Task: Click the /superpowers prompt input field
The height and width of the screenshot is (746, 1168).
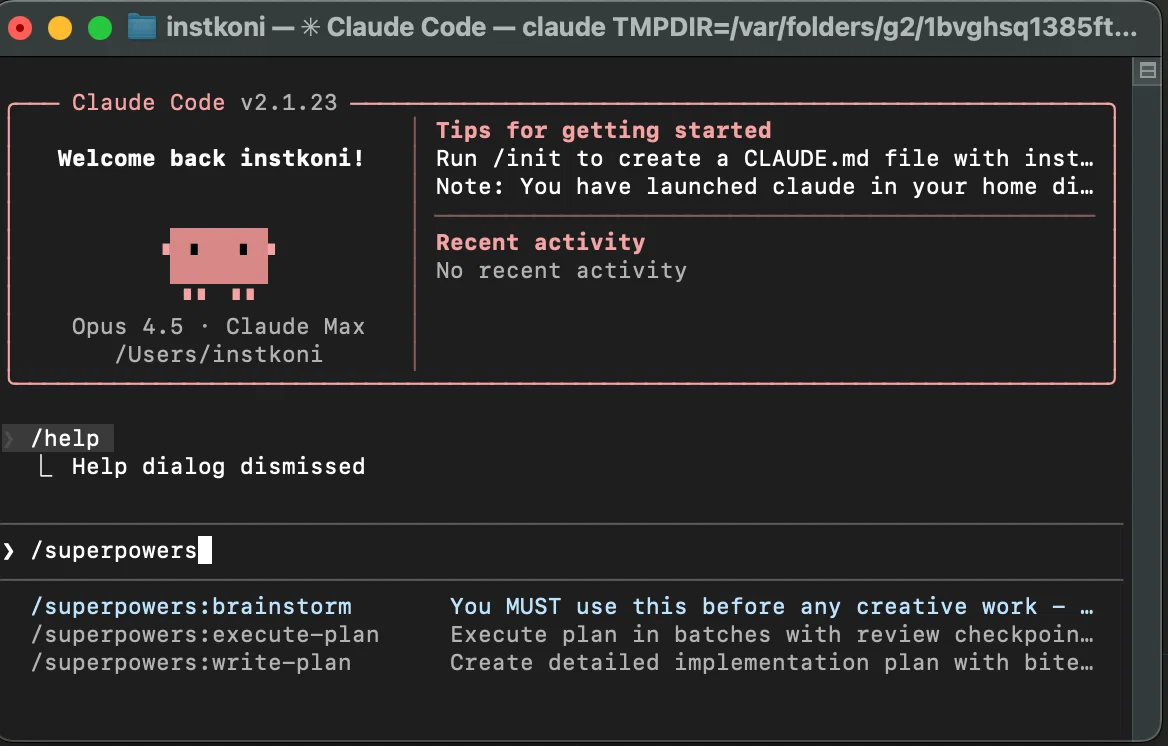Action: click(x=562, y=551)
